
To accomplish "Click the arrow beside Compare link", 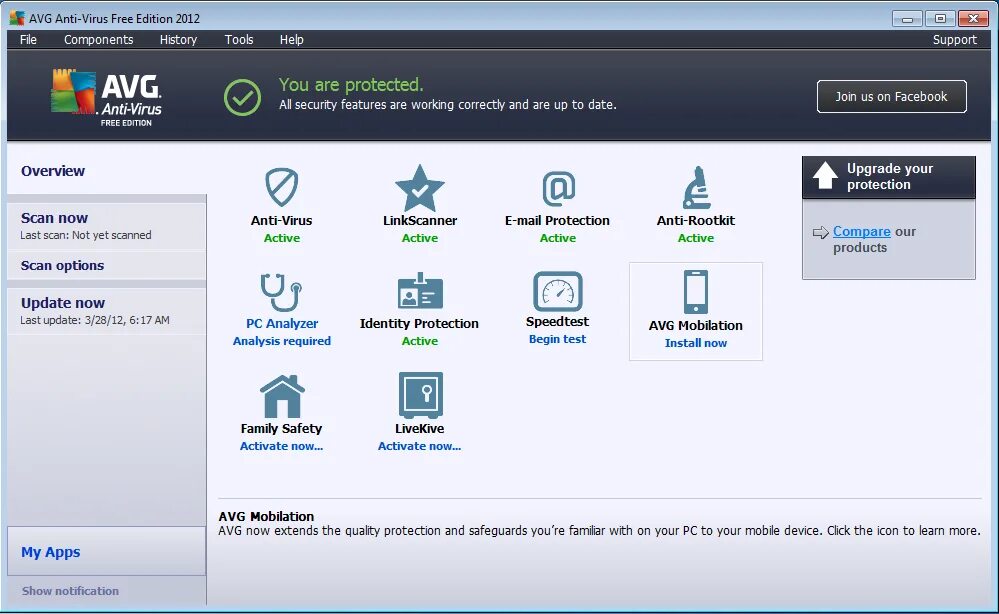I will tap(821, 232).
